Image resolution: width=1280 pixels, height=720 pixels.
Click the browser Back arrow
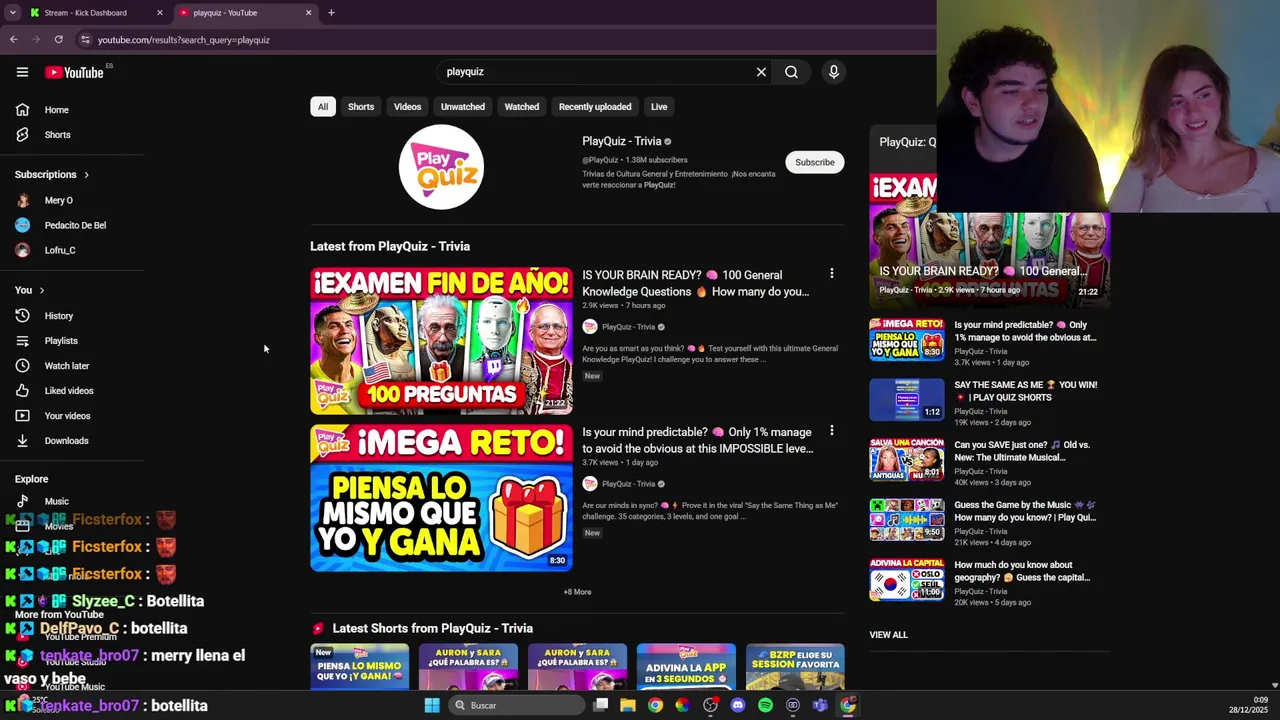pyautogui.click(x=13, y=40)
